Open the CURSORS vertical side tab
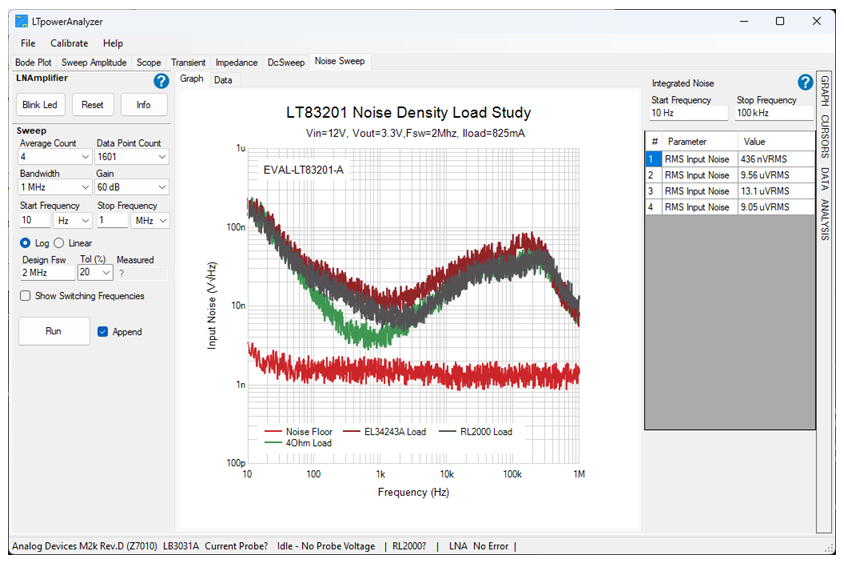844x569 pixels. pyautogui.click(x=824, y=137)
